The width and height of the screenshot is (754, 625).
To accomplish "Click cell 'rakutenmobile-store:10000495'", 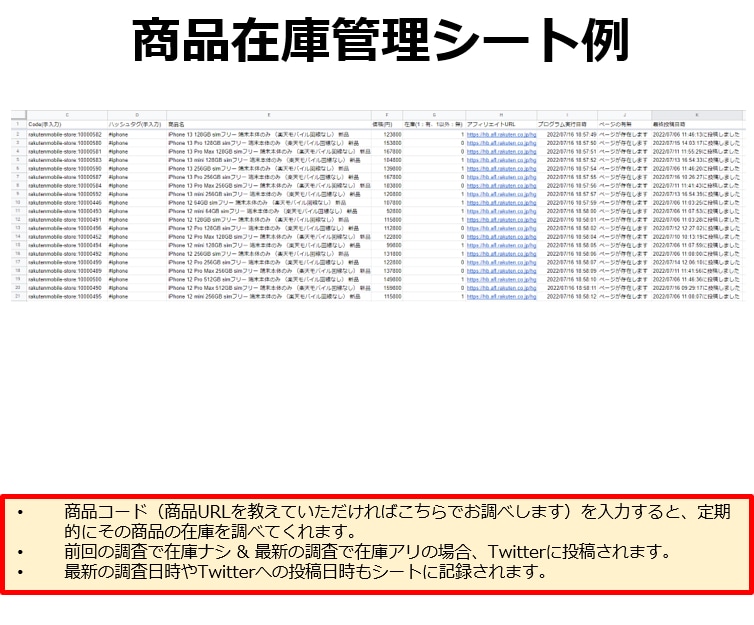I will [65, 297].
